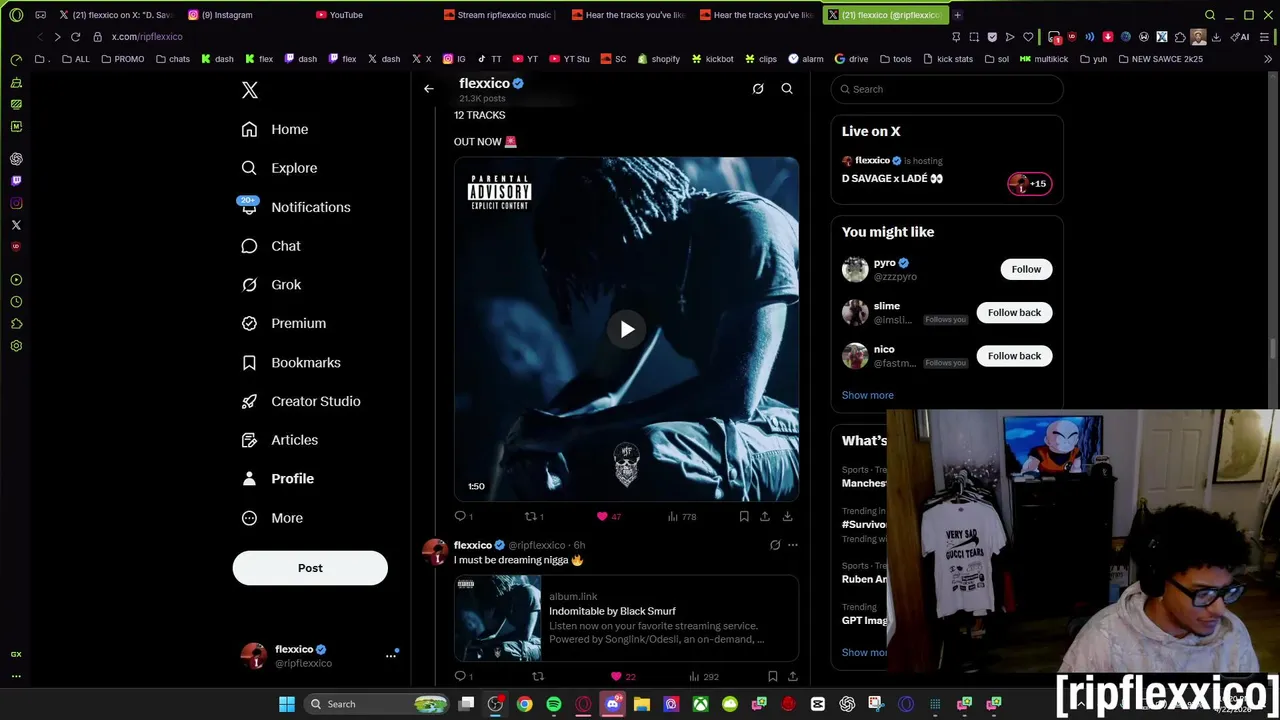Open the tools bookmarks folder
Viewport: 1280px width, 720px height.
coord(895,59)
